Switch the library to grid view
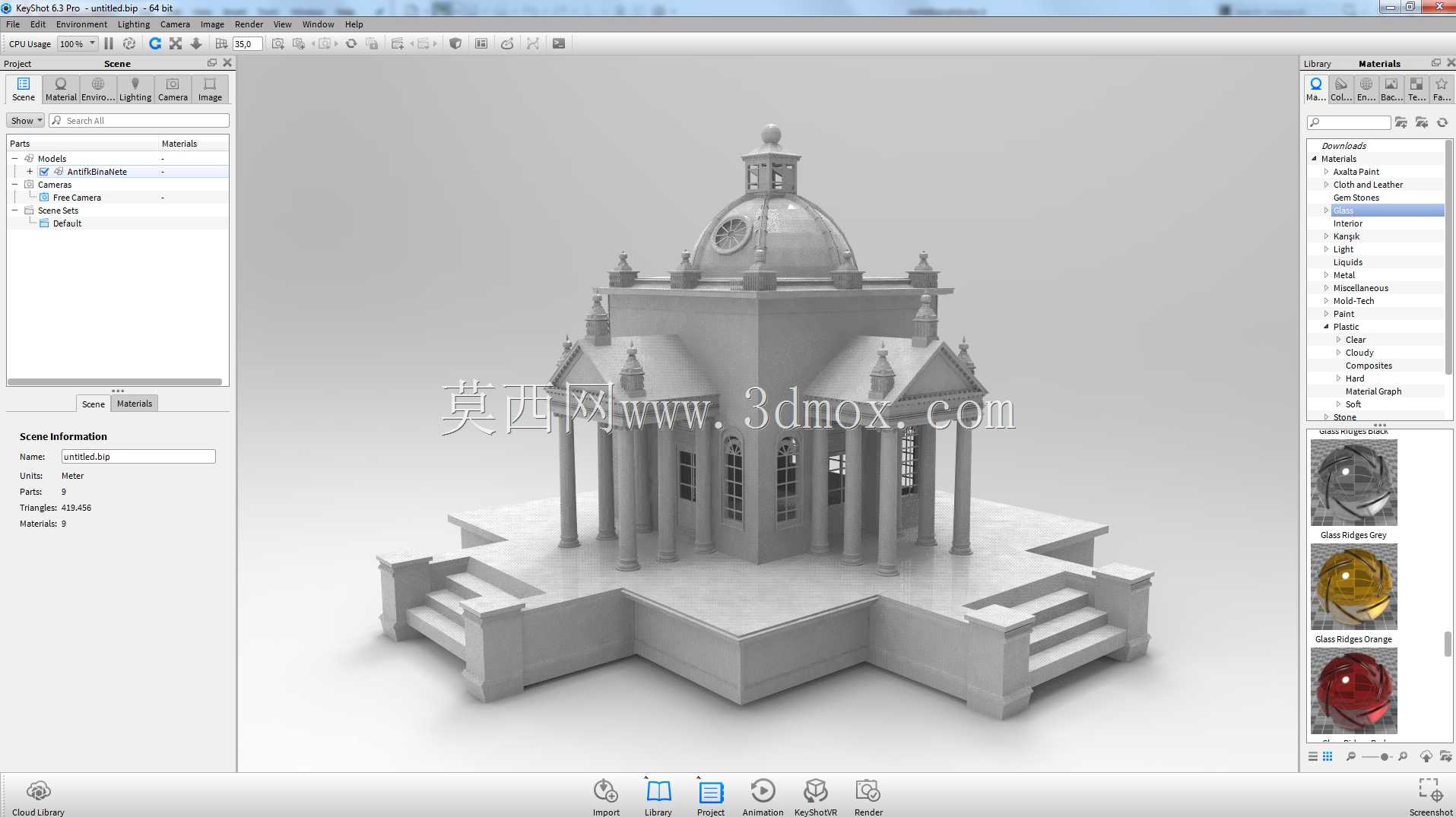The height and width of the screenshot is (817, 1456). pyautogui.click(x=1328, y=756)
